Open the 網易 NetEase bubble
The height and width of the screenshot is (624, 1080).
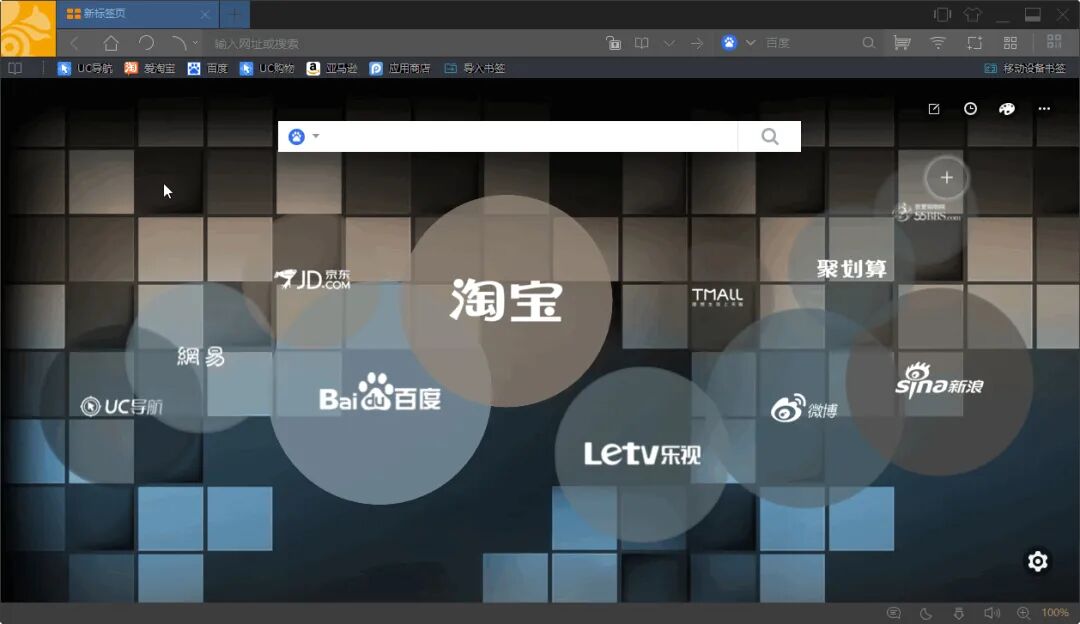pyautogui.click(x=200, y=357)
